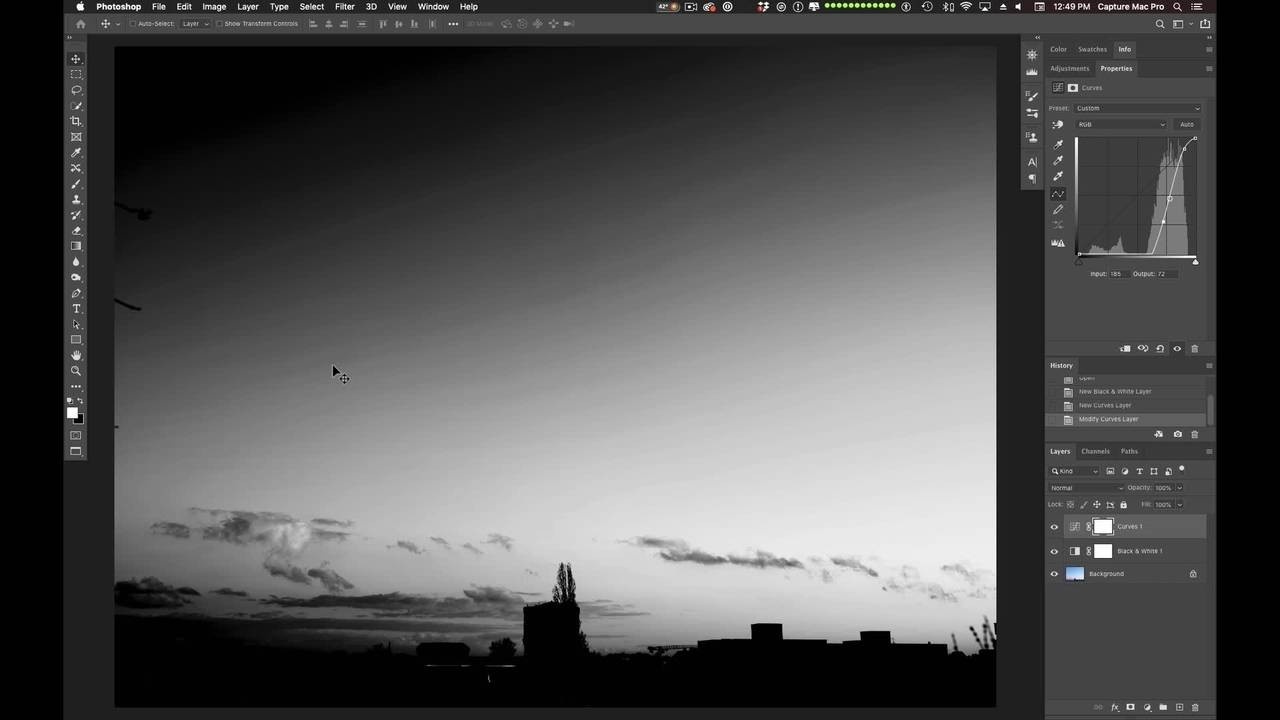Delete the Curves adjustment via trash icon in Properties

[1194, 349]
